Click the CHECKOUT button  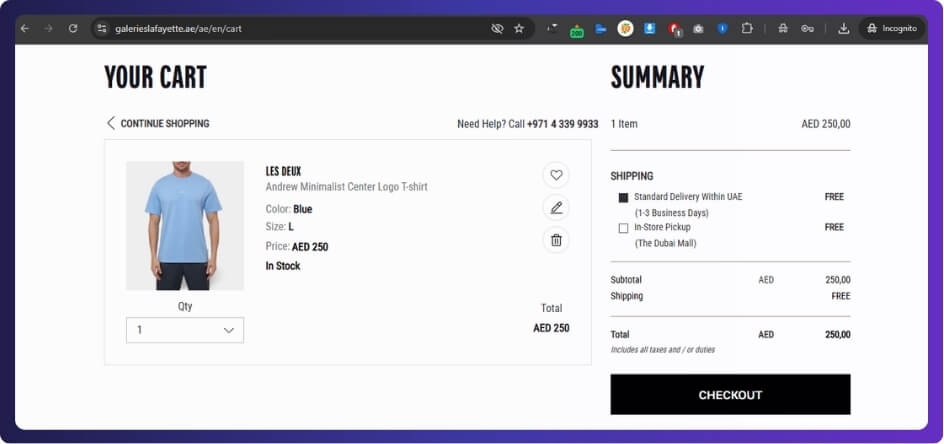pyautogui.click(x=730, y=395)
